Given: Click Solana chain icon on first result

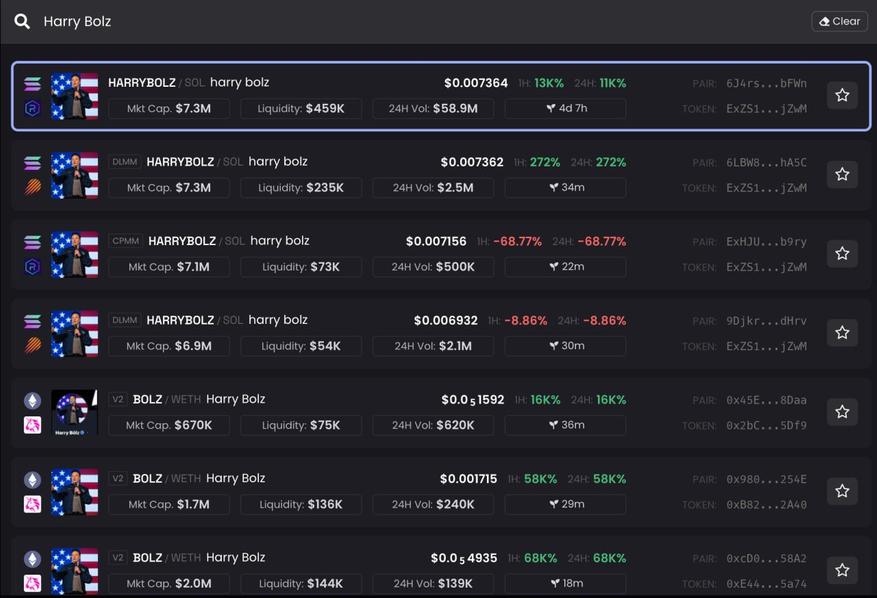Looking at the screenshot, I should (33, 84).
